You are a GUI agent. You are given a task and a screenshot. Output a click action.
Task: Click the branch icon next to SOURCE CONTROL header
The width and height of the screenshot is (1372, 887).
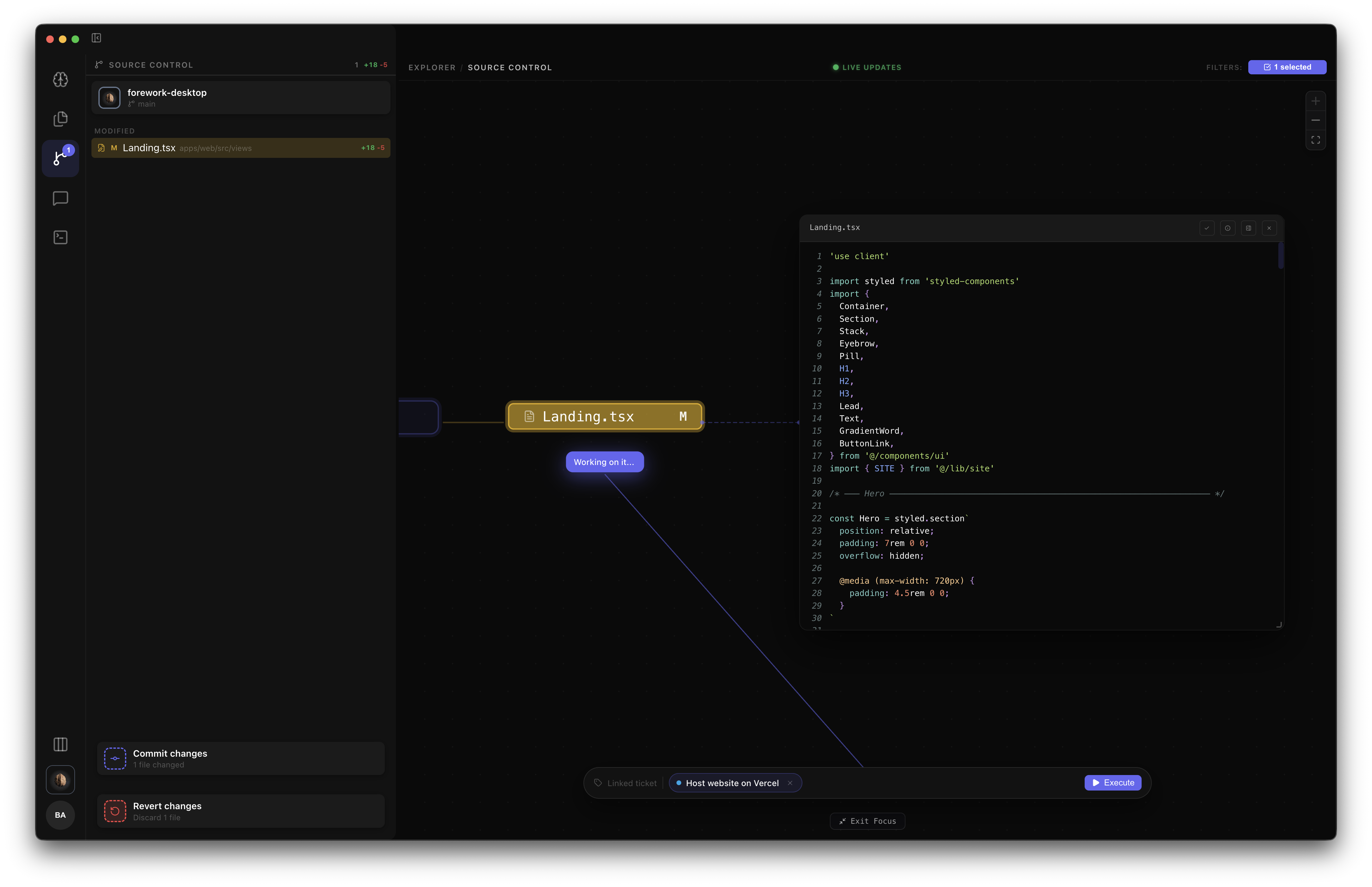[x=98, y=65]
